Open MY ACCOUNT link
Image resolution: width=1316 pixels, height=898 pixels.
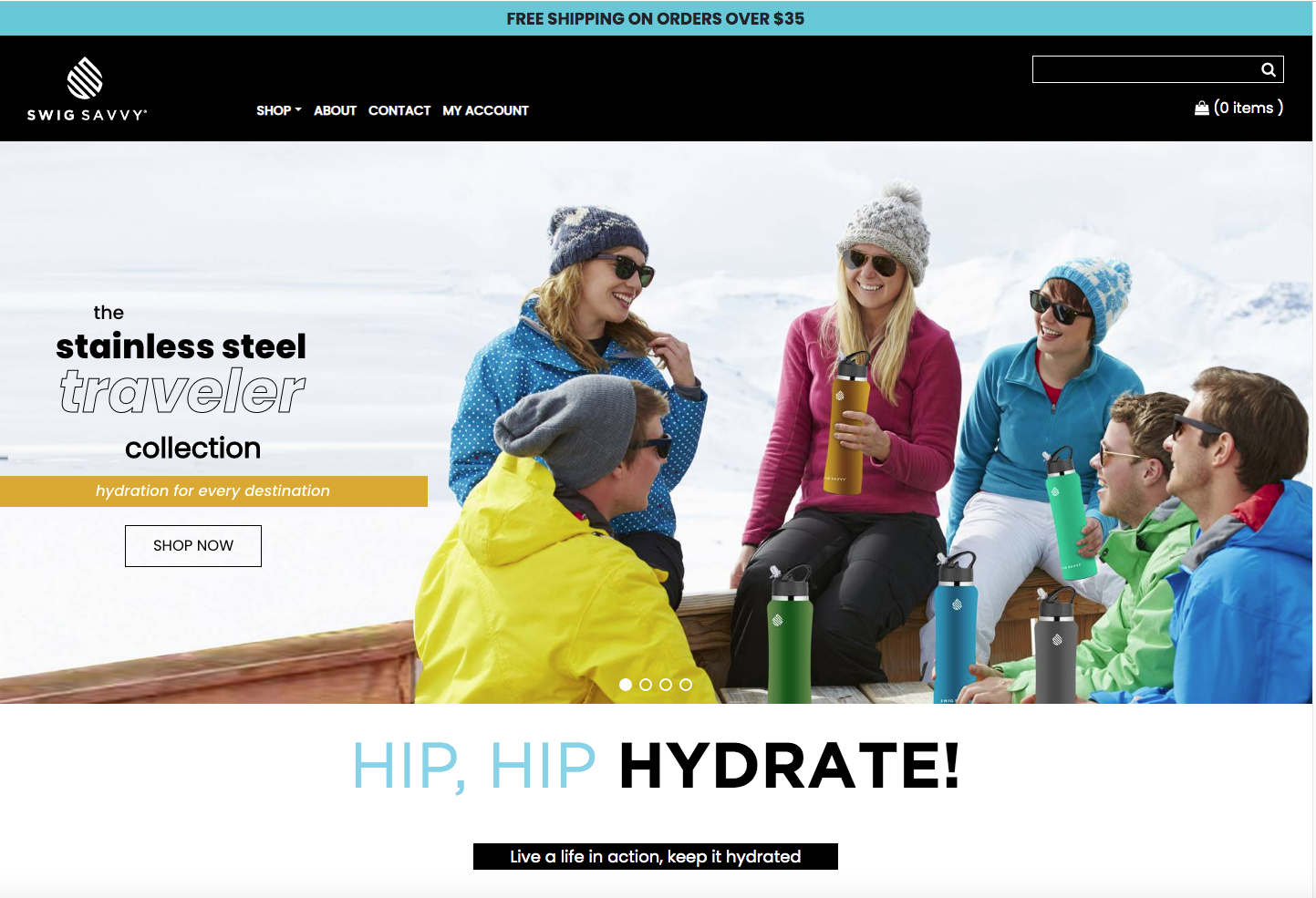pos(485,110)
